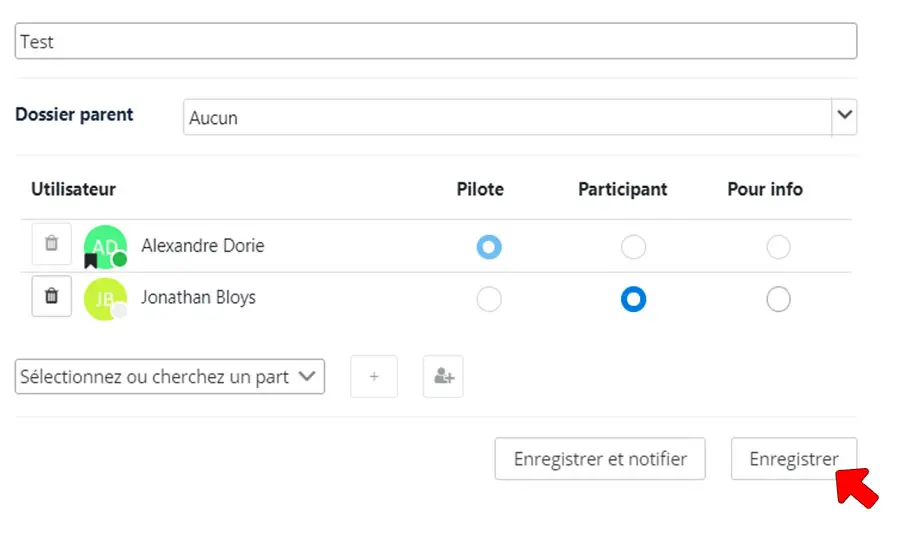Click Alexandre Dorie's AD avatar
Image resolution: width=900 pixels, height=557 pixels.
tap(104, 245)
